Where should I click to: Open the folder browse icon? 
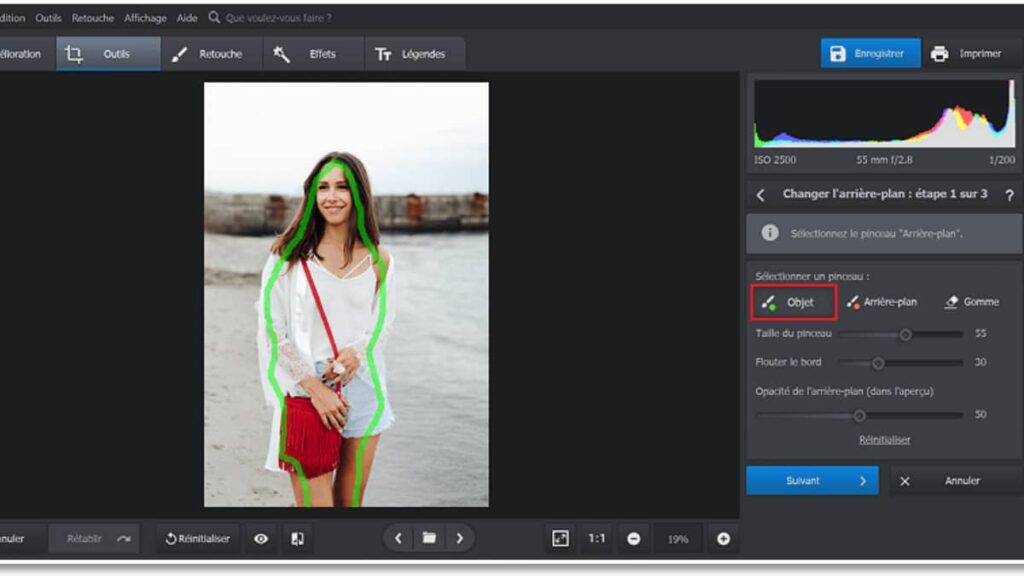429,538
